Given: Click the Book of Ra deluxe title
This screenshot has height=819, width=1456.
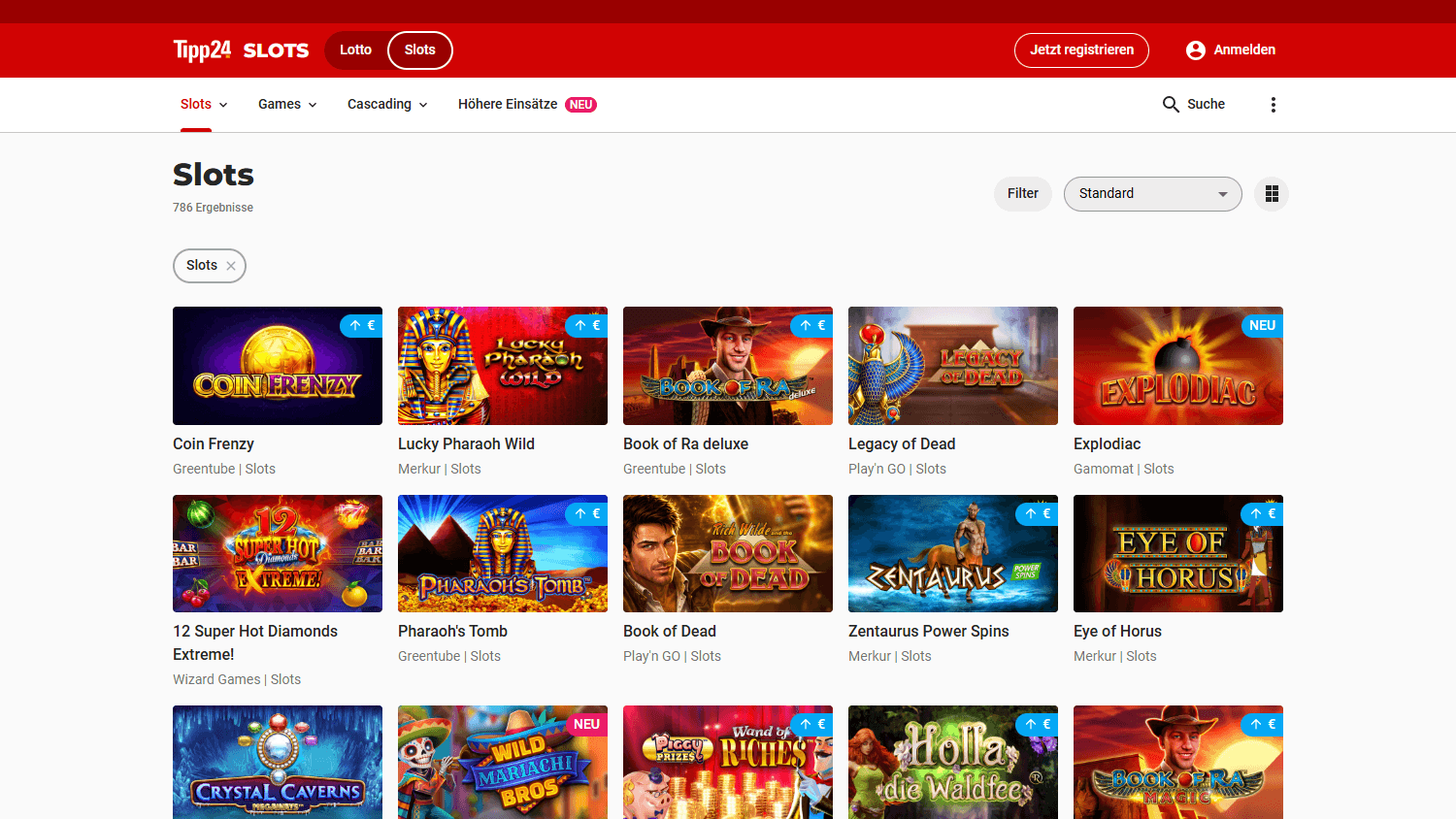Looking at the screenshot, I should [685, 444].
